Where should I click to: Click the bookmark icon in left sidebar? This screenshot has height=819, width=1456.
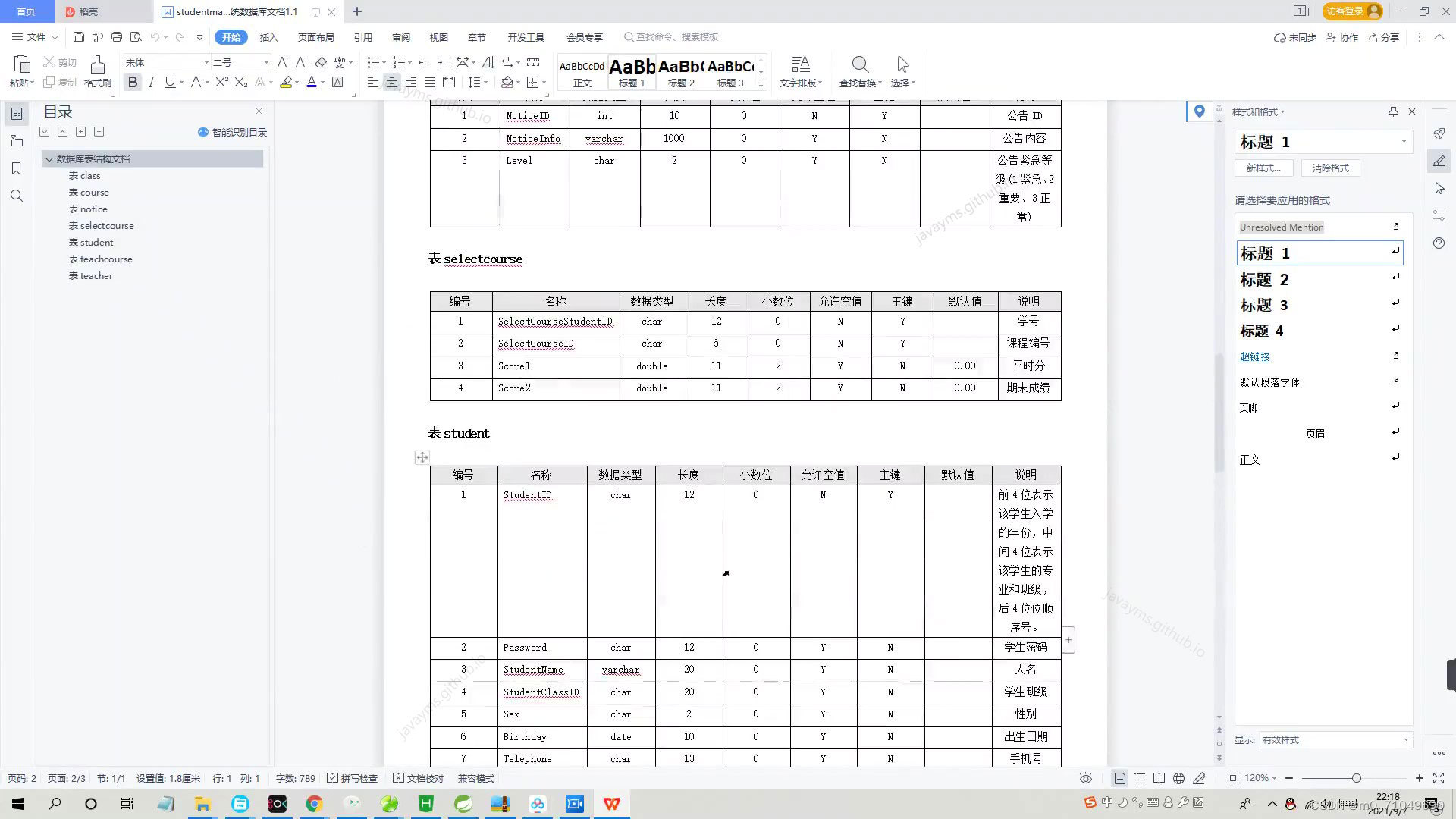click(x=17, y=168)
